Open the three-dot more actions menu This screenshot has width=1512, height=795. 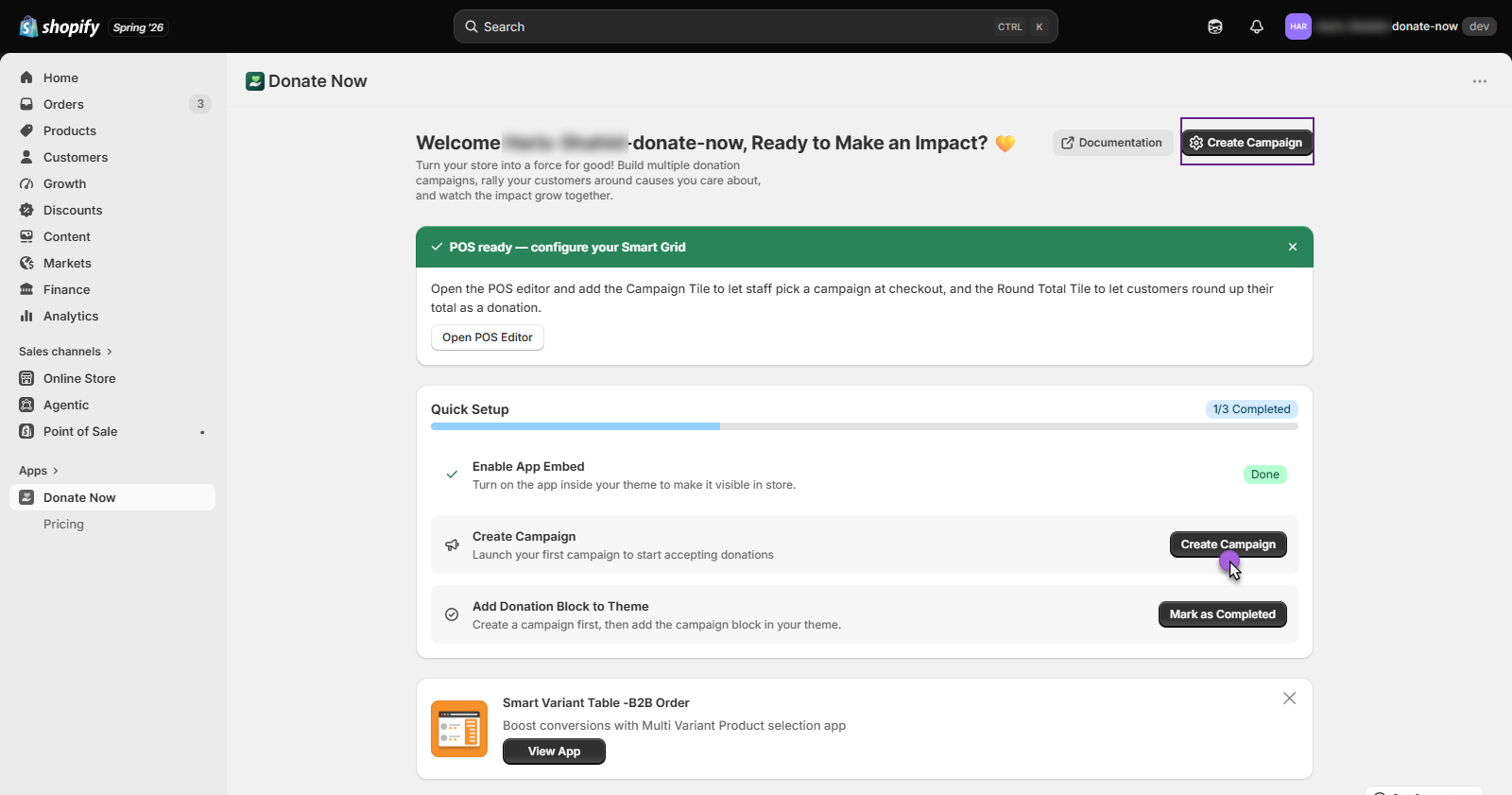1480,81
